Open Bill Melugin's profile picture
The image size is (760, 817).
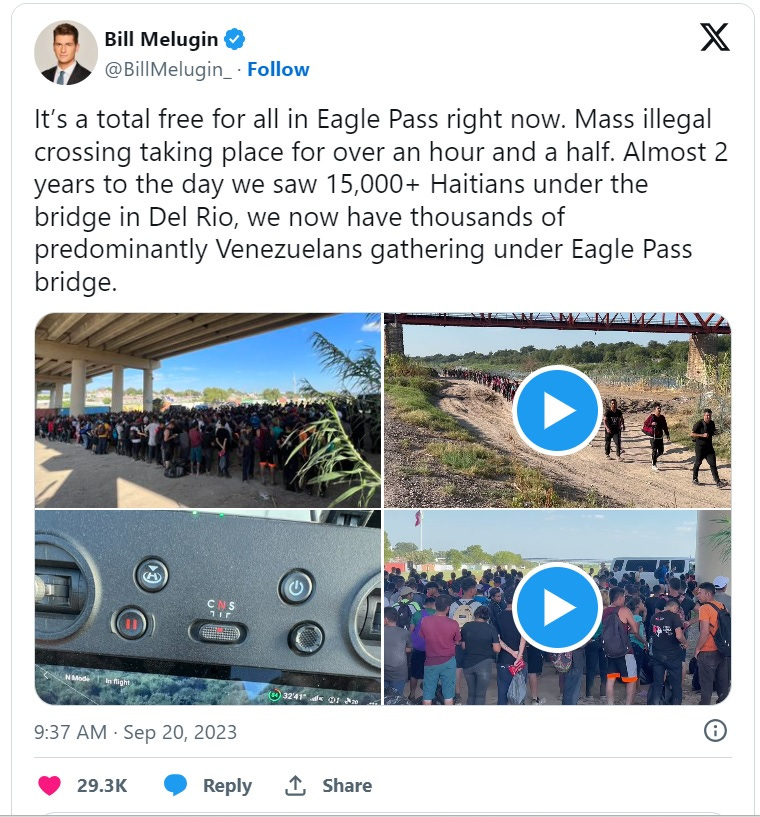tap(66, 53)
